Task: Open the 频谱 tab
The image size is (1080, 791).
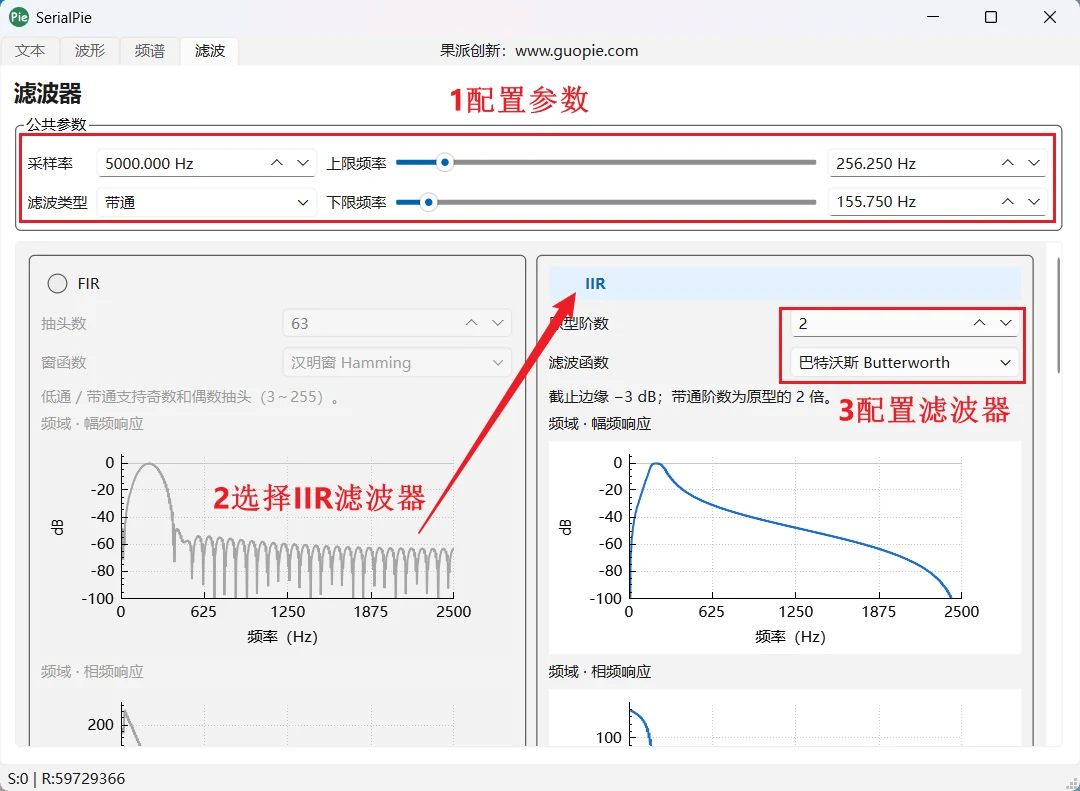Action: [149, 51]
